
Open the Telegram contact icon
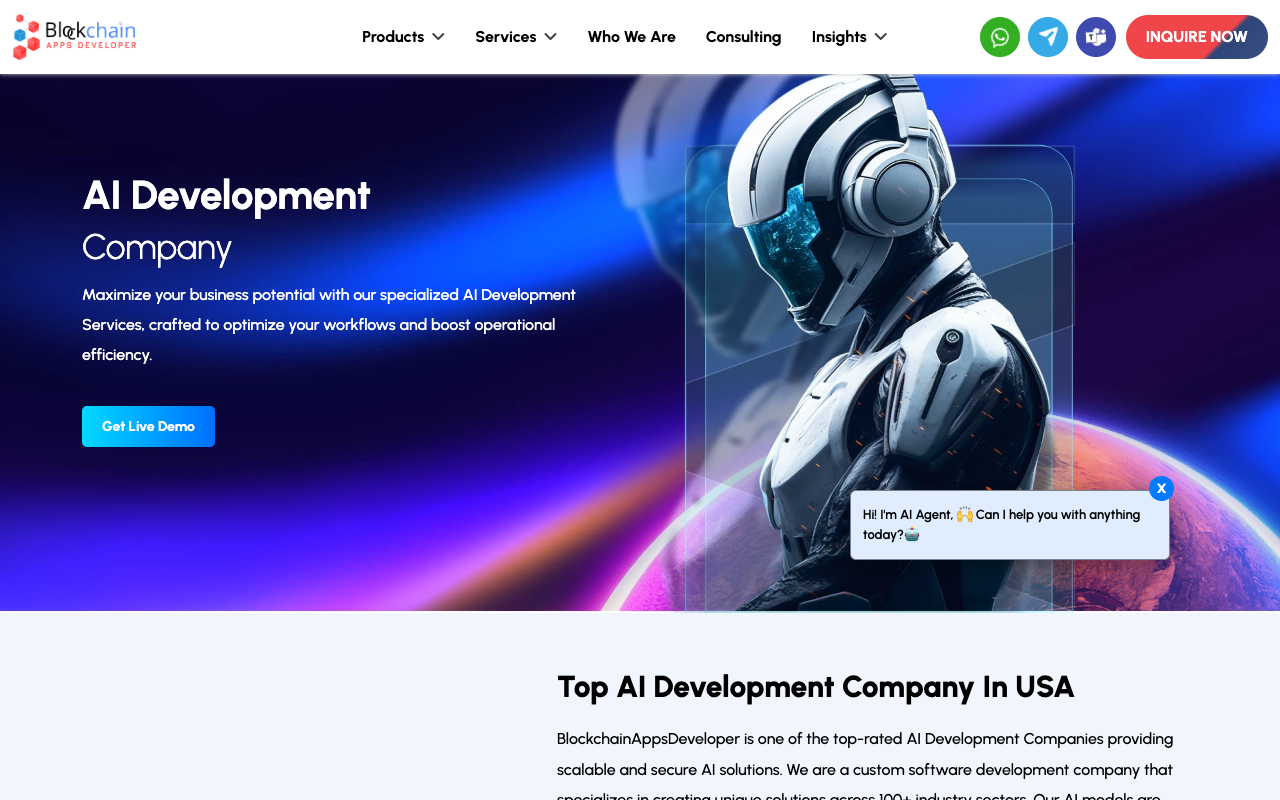point(1048,37)
